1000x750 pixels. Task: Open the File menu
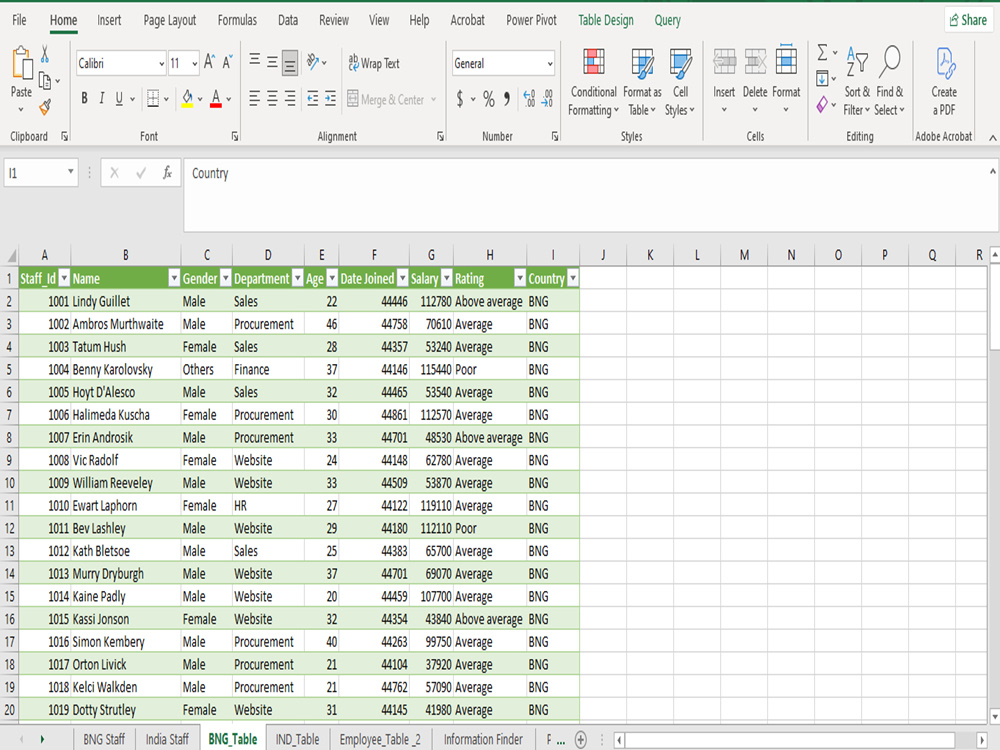[x=19, y=20]
